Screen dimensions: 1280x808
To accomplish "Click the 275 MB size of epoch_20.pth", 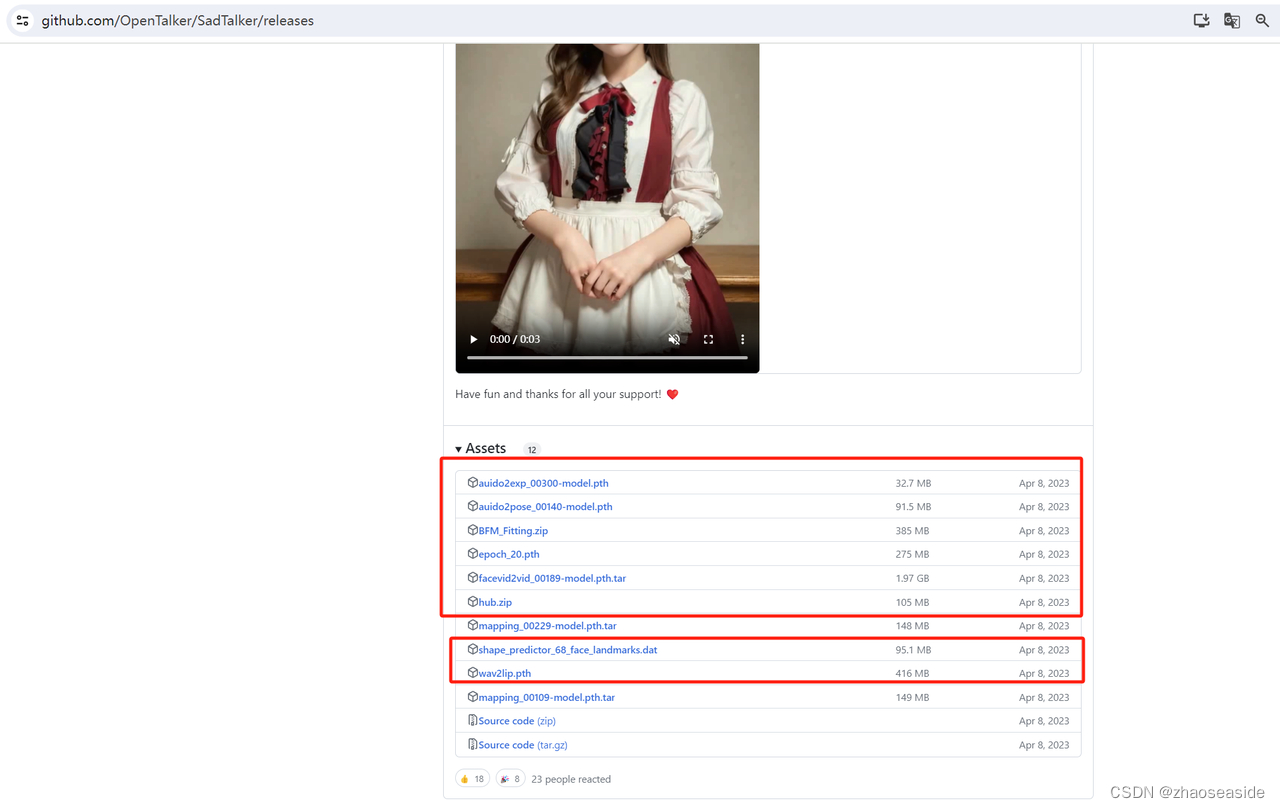I will [x=912, y=554].
